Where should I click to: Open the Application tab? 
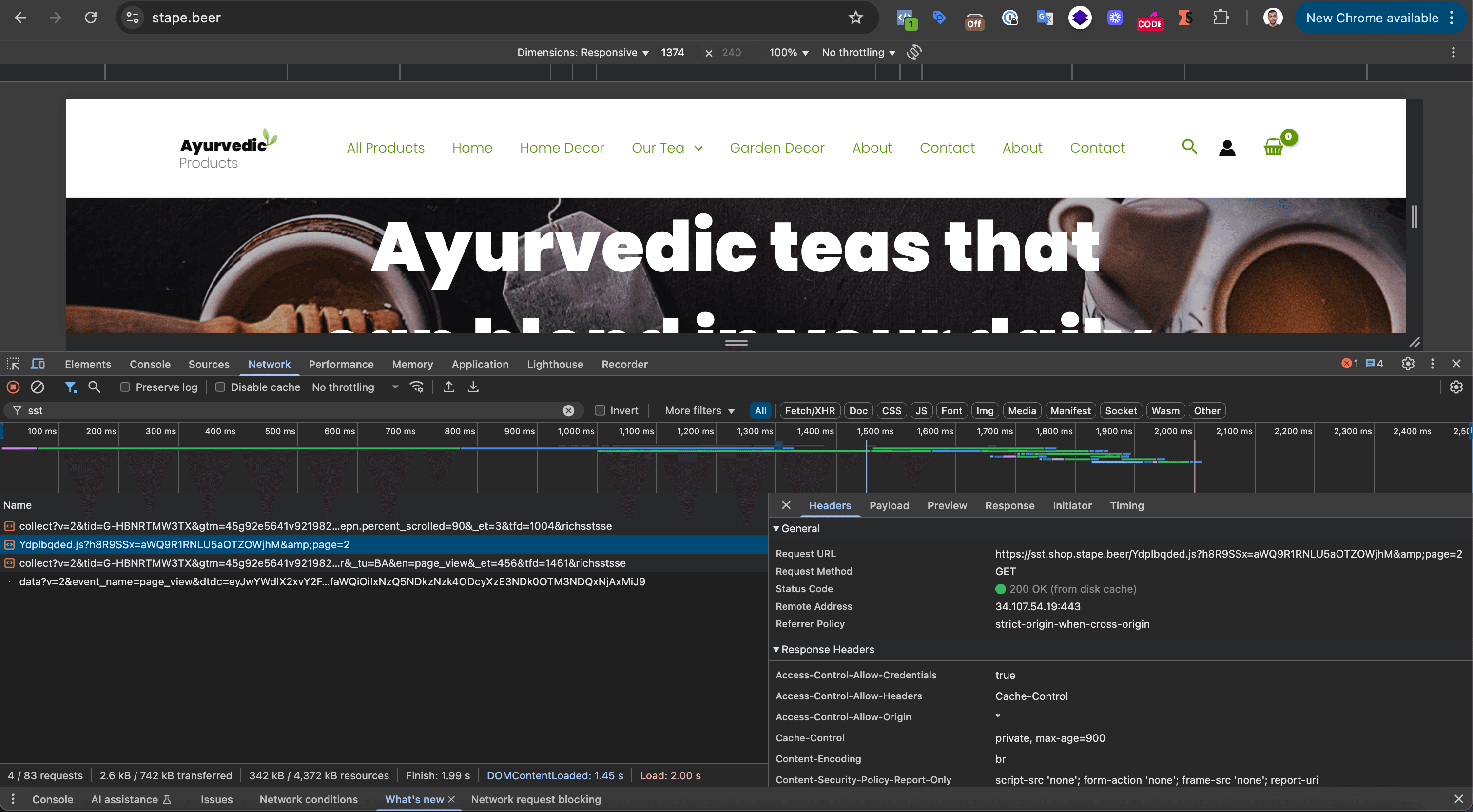click(480, 364)
